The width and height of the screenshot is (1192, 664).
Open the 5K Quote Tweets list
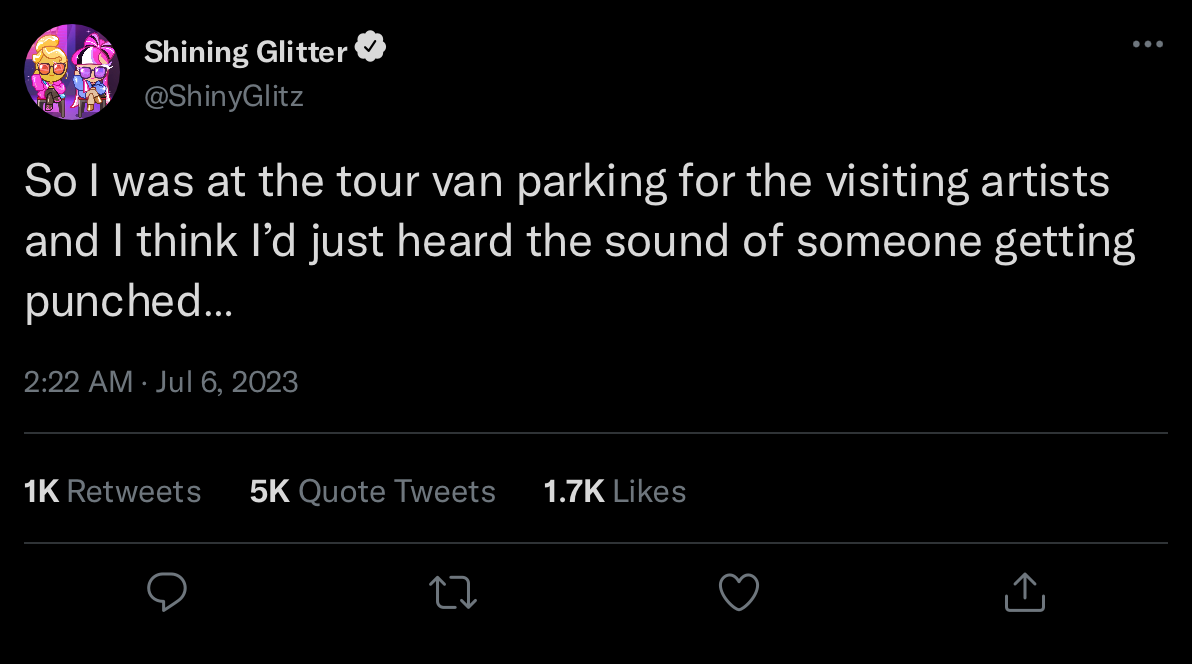pyautogui.click(x=372, y=491)
